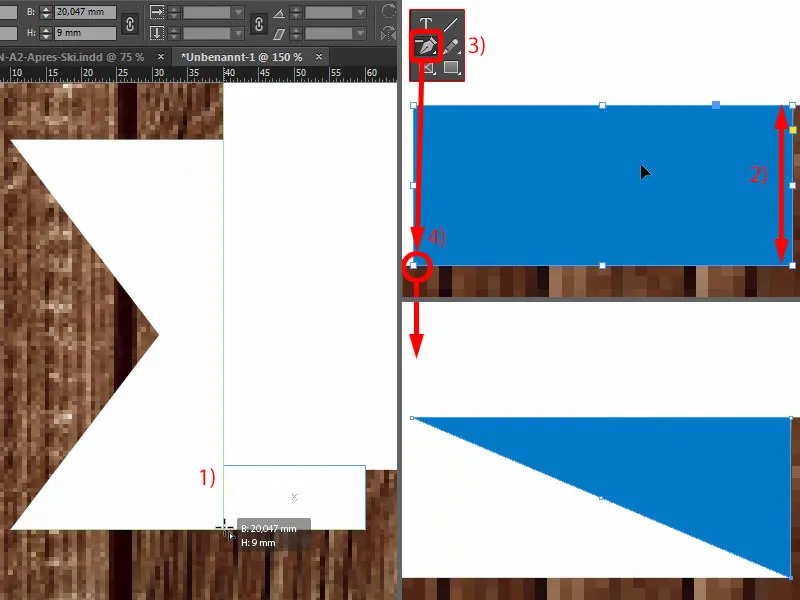Image resolution: width=800 pixels, height=600 pixels.
Task: Click the H field showing 9 mm
Action: 85,33
